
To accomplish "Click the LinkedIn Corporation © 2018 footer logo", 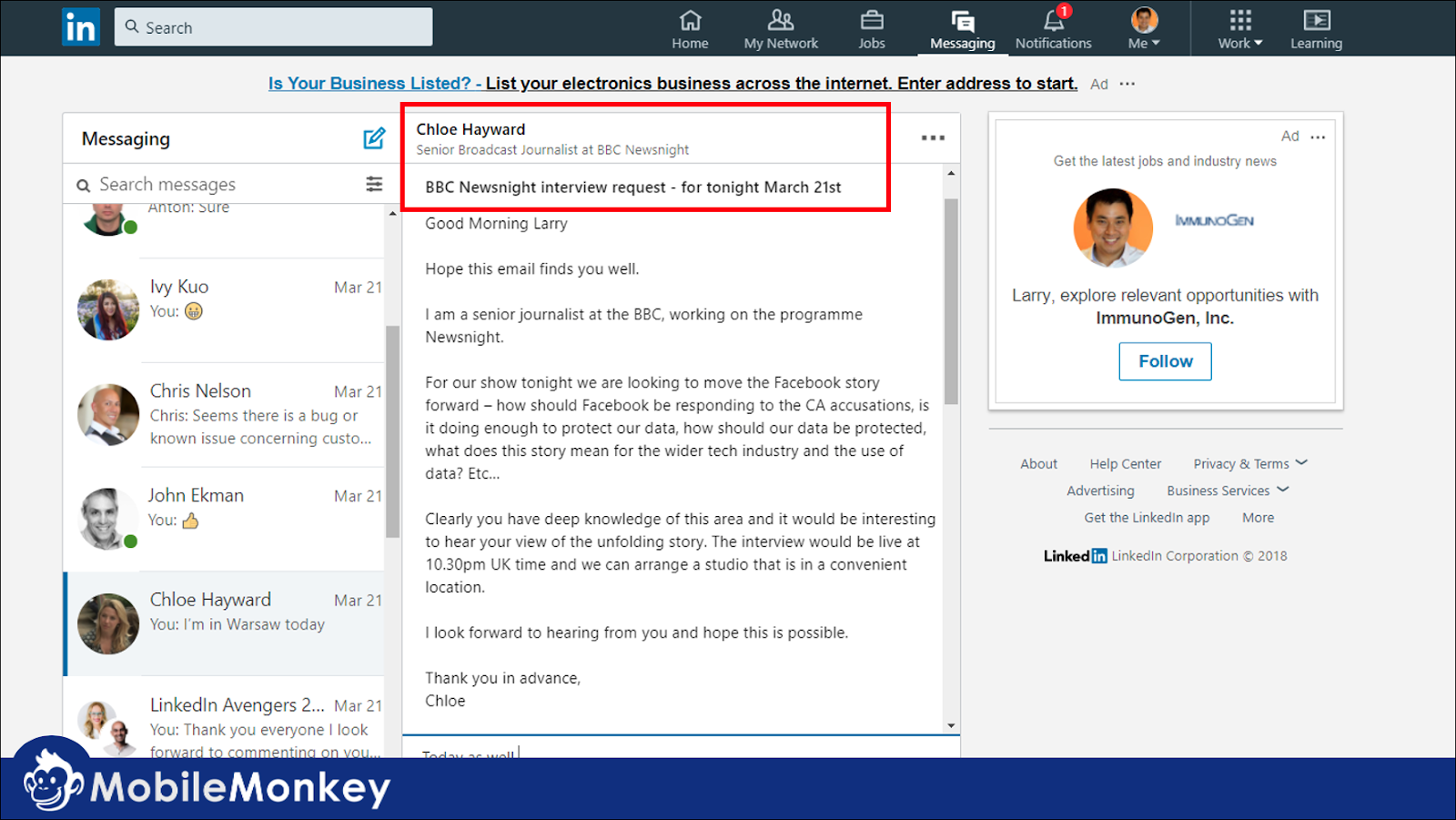I will pos(1076,556).
